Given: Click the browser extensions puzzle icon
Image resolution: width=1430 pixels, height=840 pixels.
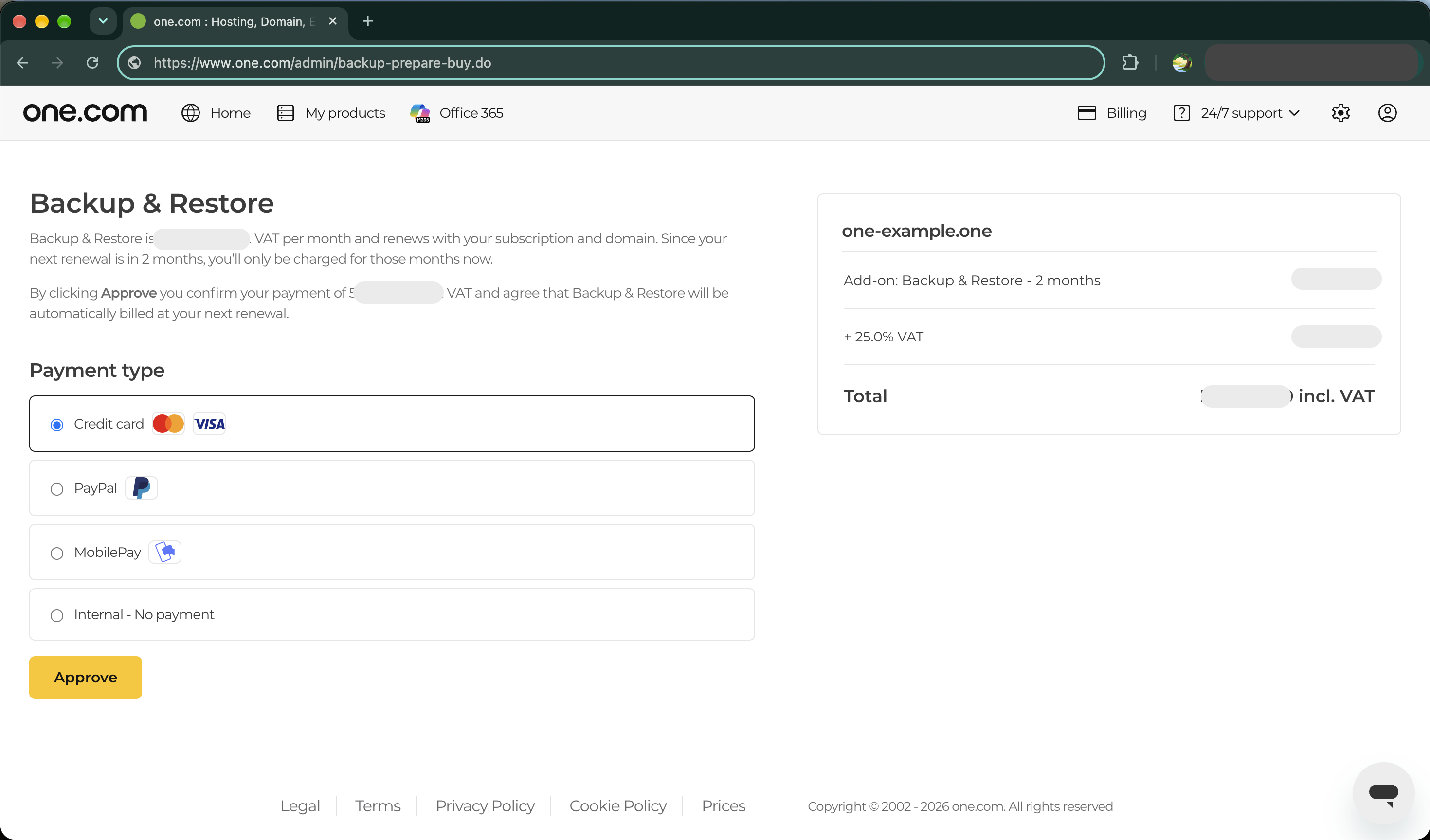Looking at the screenshot, I should [x=1130, y=62].
